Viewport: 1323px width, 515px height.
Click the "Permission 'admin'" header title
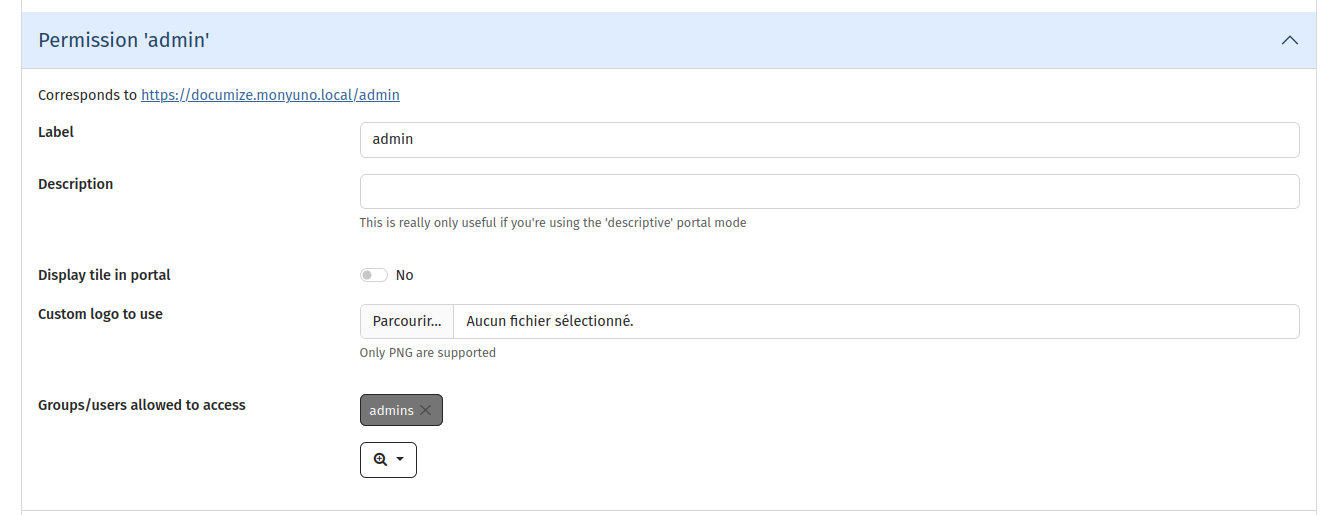[123, 41]
